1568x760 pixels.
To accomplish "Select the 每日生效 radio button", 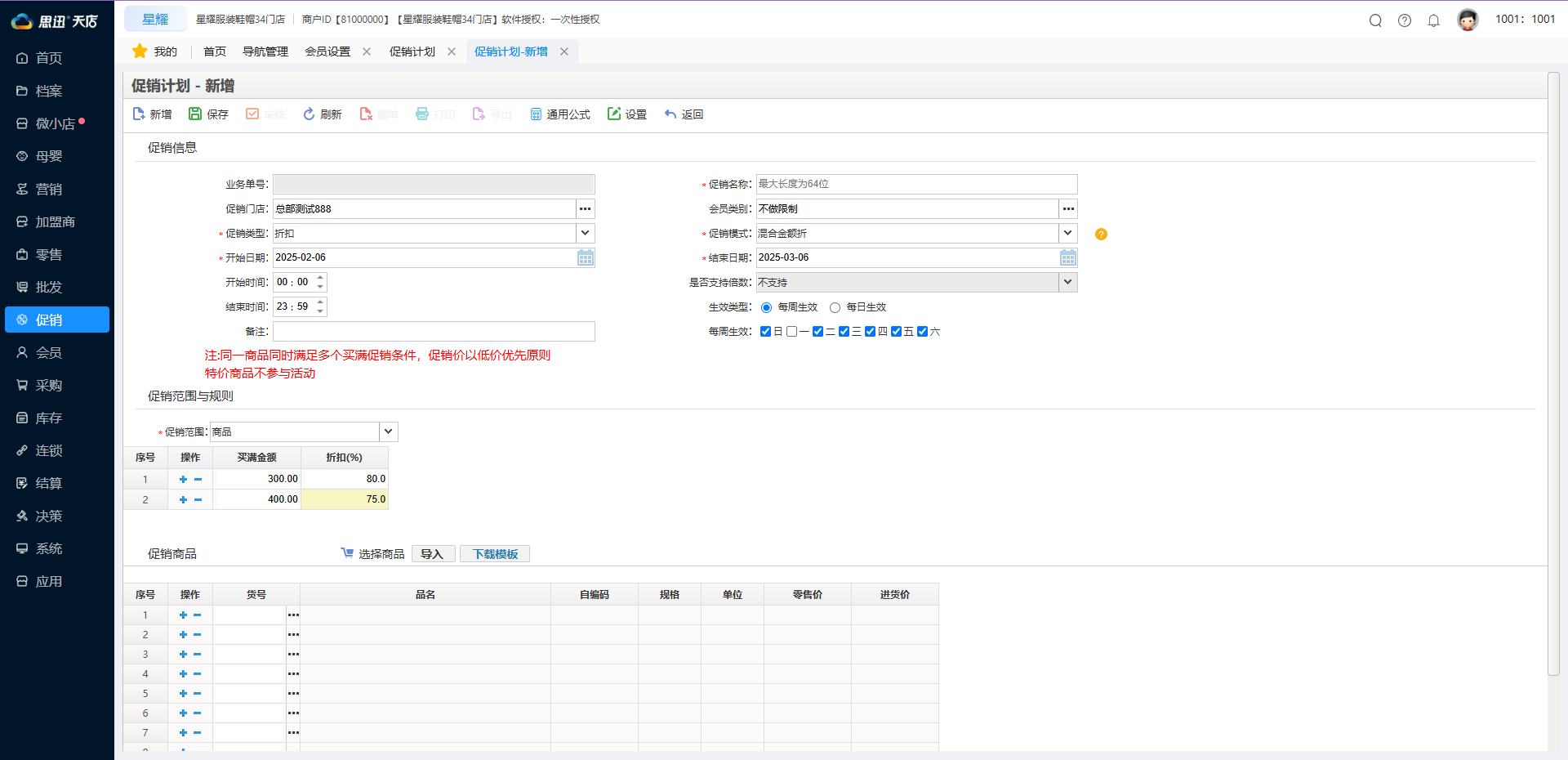I will point(835,308).
